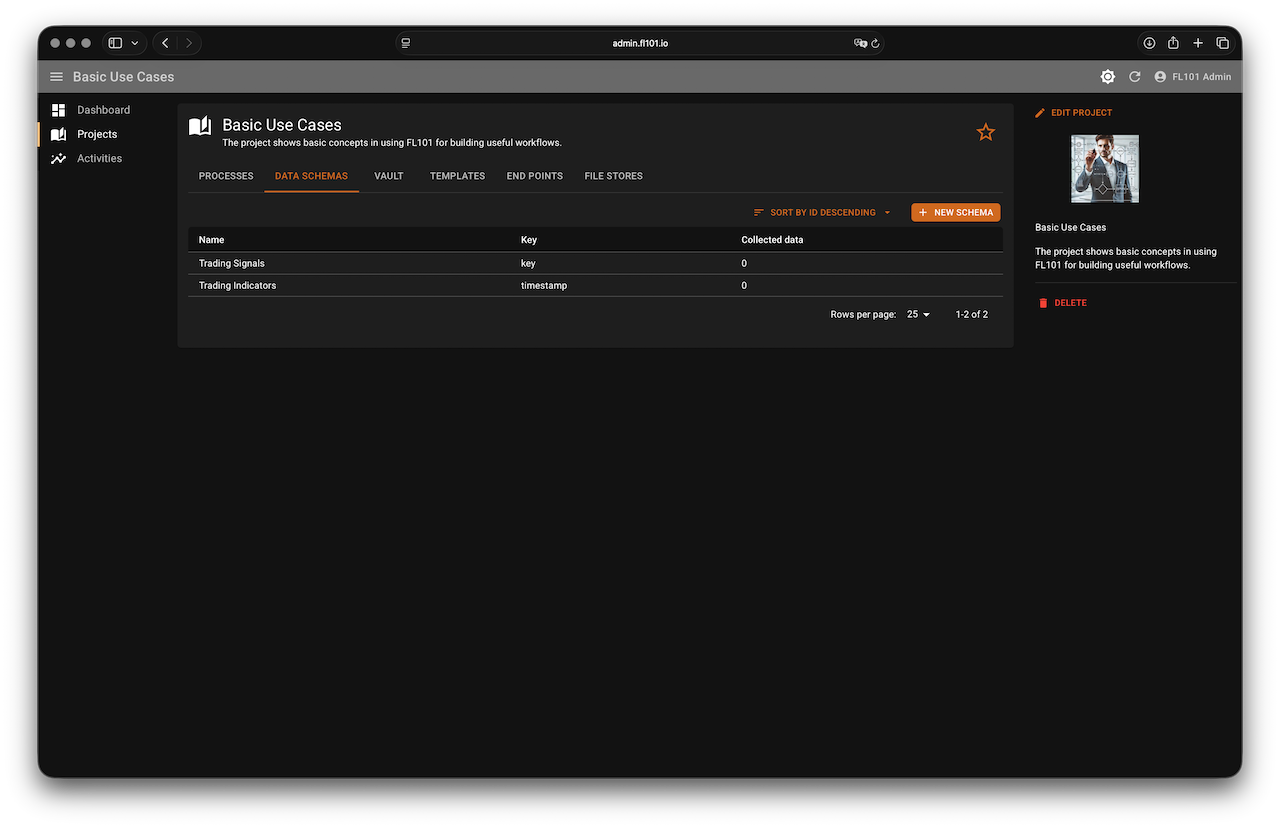
Task: Click the refresh icon in app header
Action: point(1134,77)
